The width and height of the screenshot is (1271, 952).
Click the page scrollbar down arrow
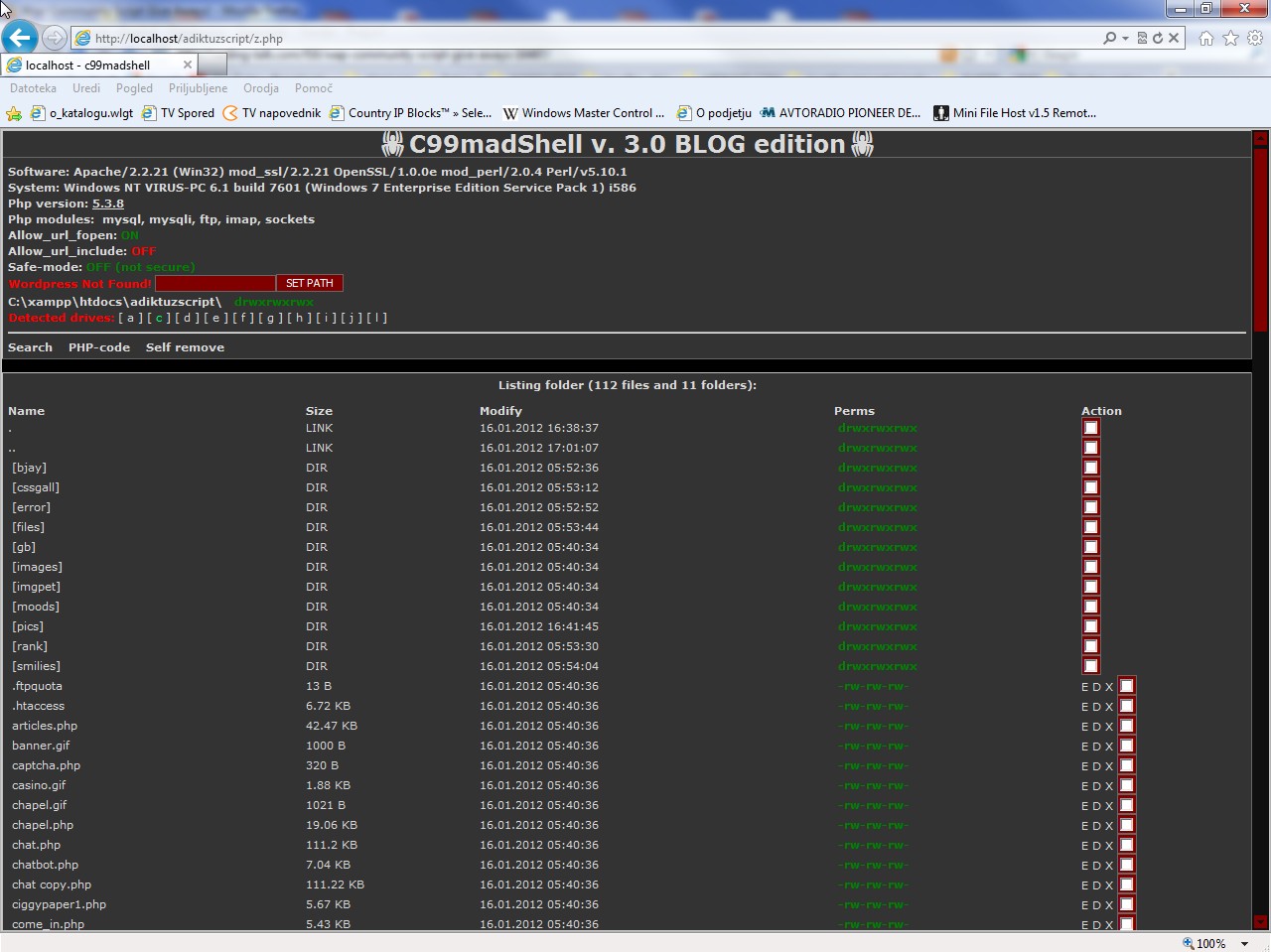1260,921
